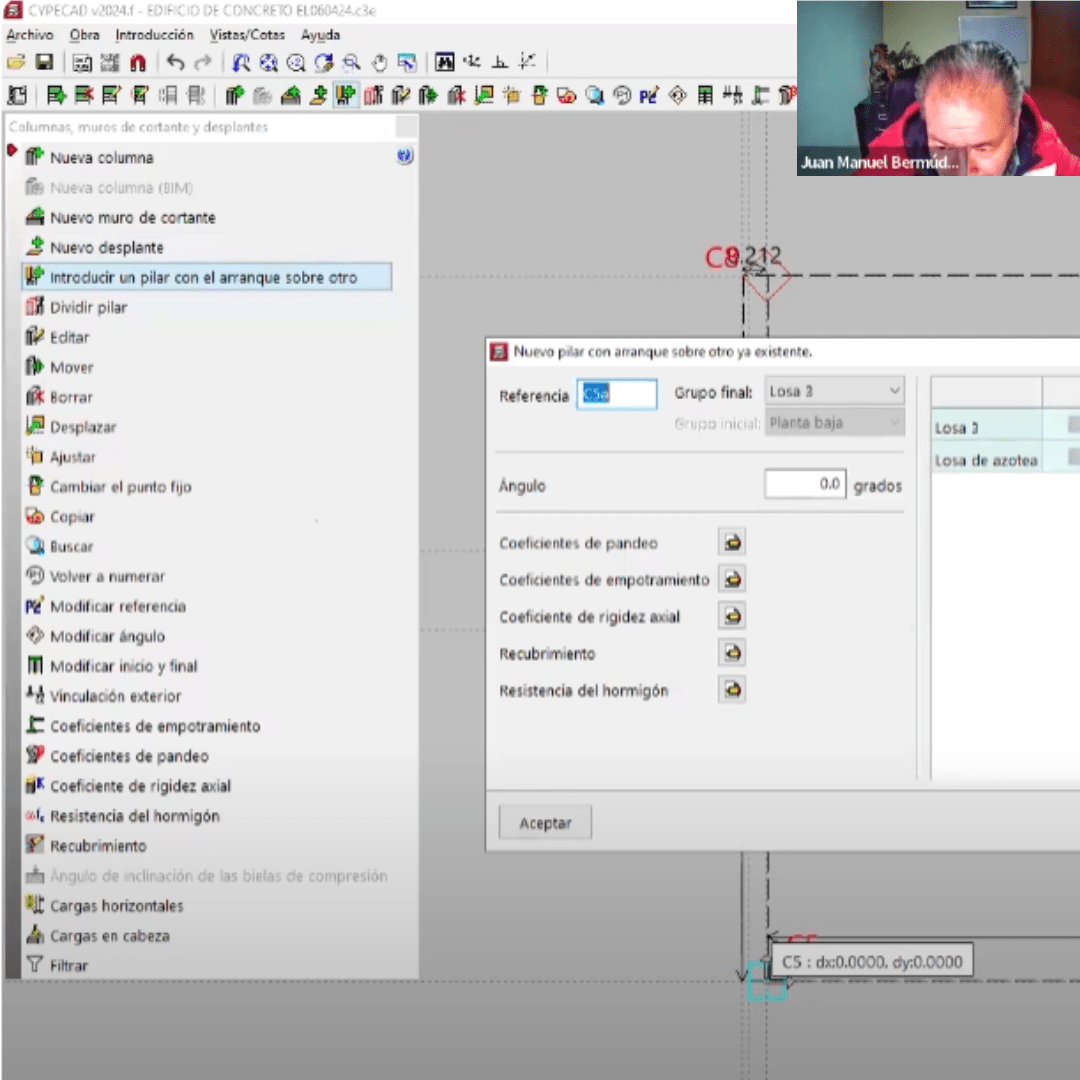Screen dimensions: 1080x1080
Task: Click the blue help icon beside Nueva columna
Action: [x=404, y=156]
